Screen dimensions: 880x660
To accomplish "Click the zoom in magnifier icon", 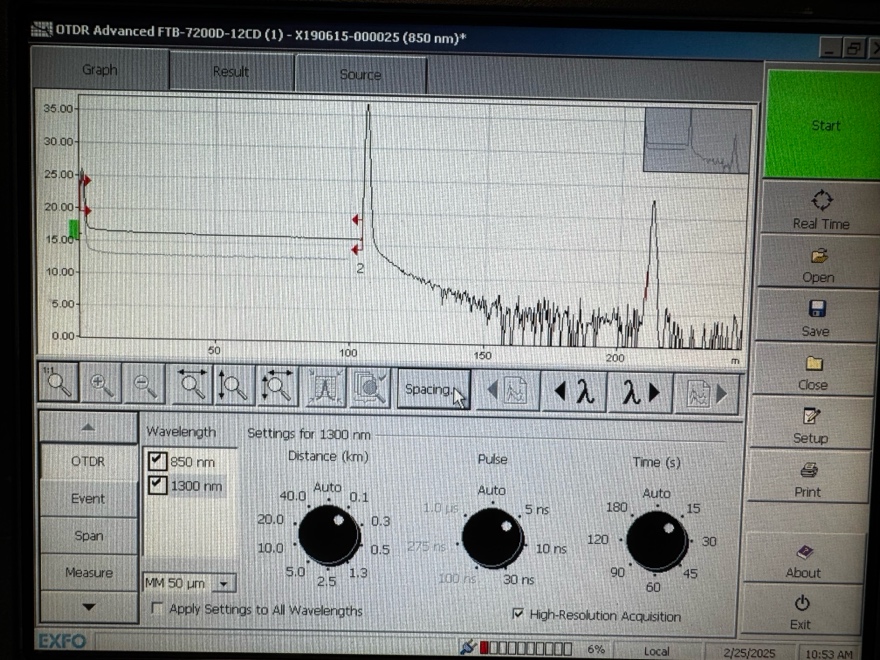I will (101, 384).
